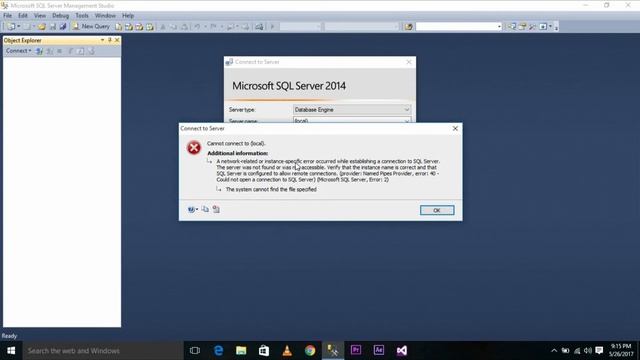Open Task View on taskbar

pos(195,351)
